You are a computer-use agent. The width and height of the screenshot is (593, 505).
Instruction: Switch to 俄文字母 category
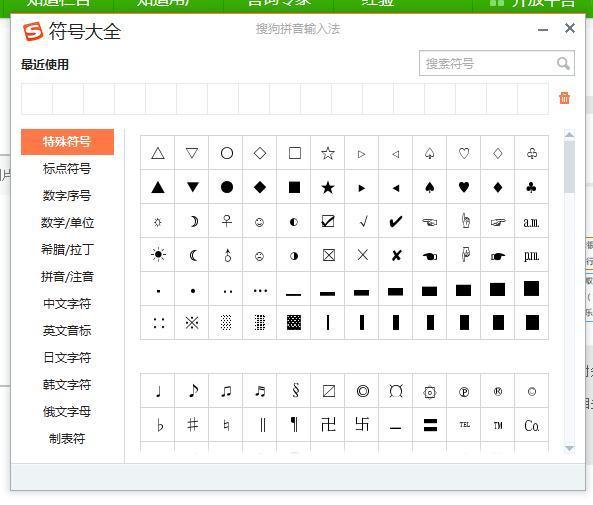(x=67, y=412)
